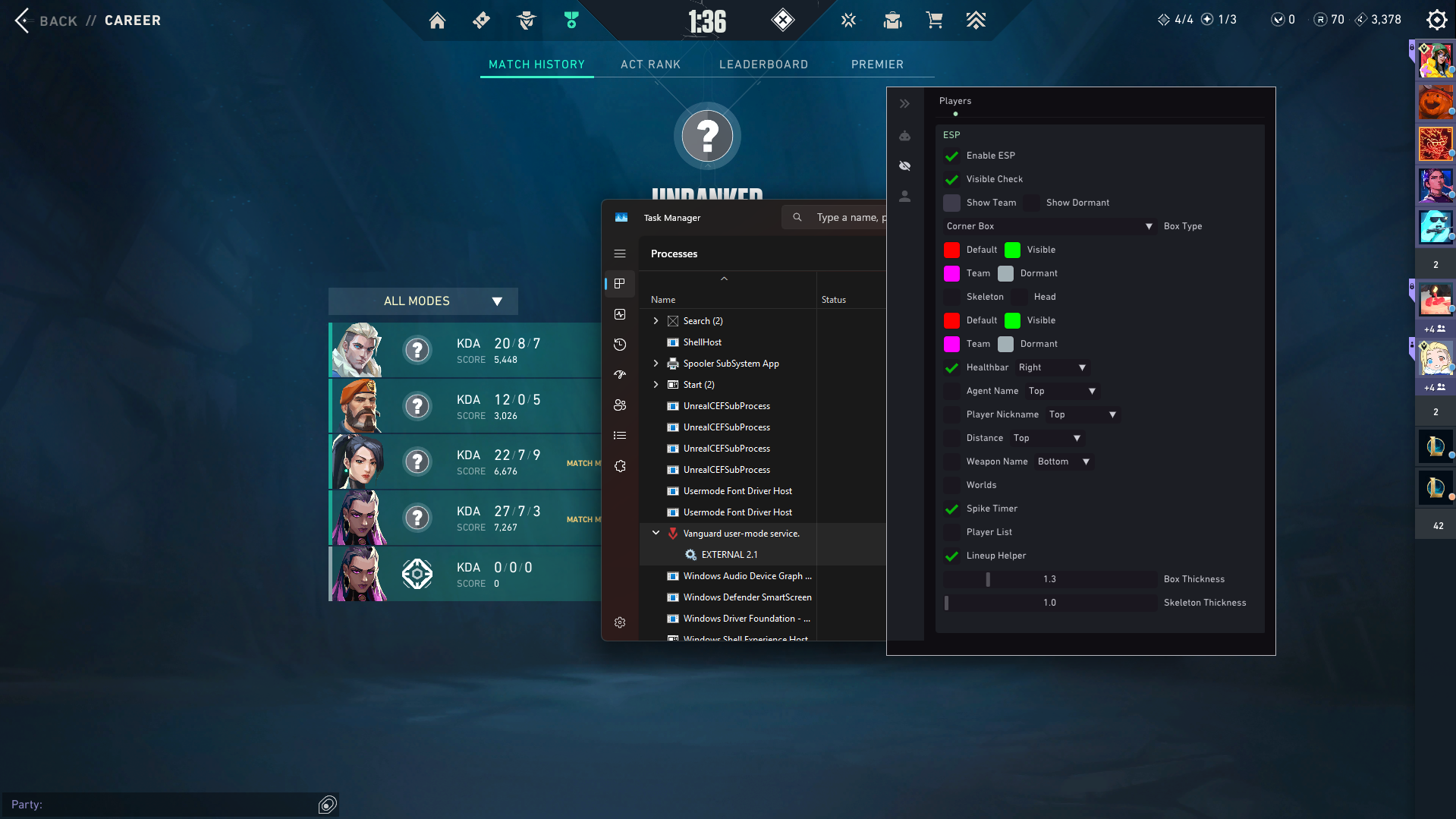Toggle the Visible Check checkbox

tap(951, 179)
